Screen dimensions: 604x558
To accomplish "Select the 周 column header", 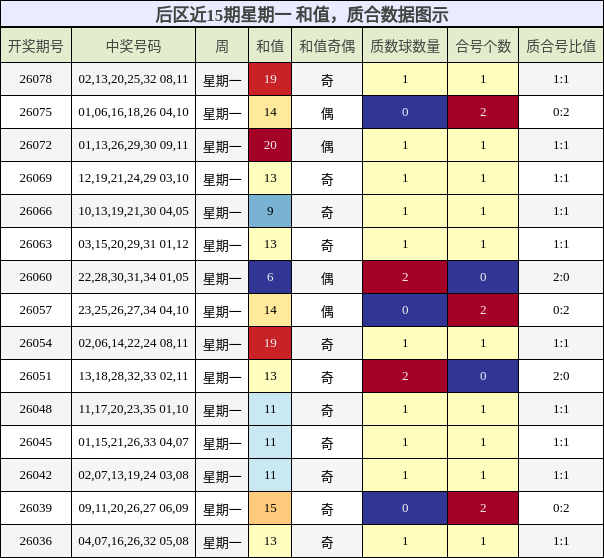I will (x=222, y=46).
